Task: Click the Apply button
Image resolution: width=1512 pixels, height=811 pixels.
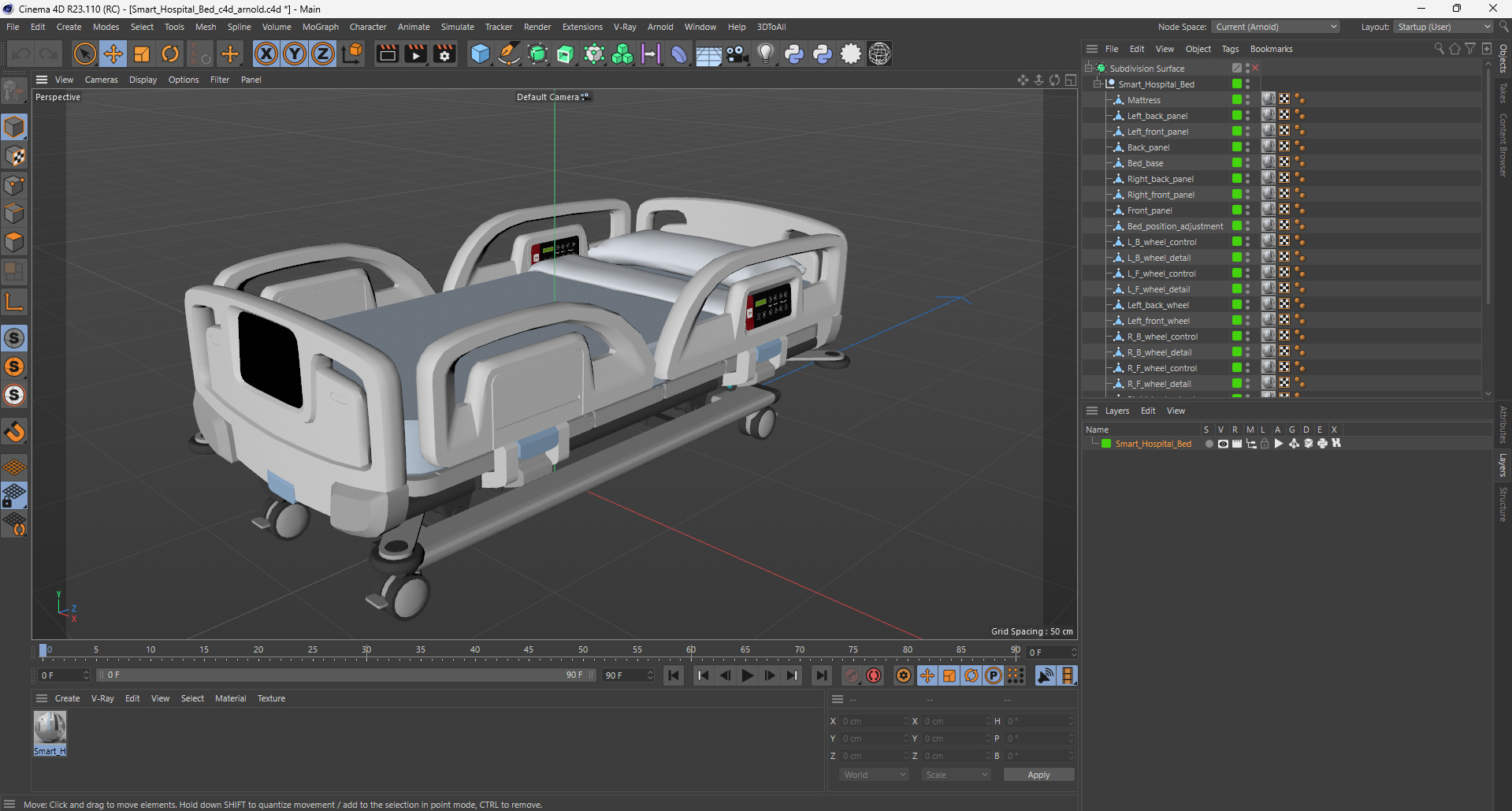Action: pyautogui.click(x=1038, y=775)
